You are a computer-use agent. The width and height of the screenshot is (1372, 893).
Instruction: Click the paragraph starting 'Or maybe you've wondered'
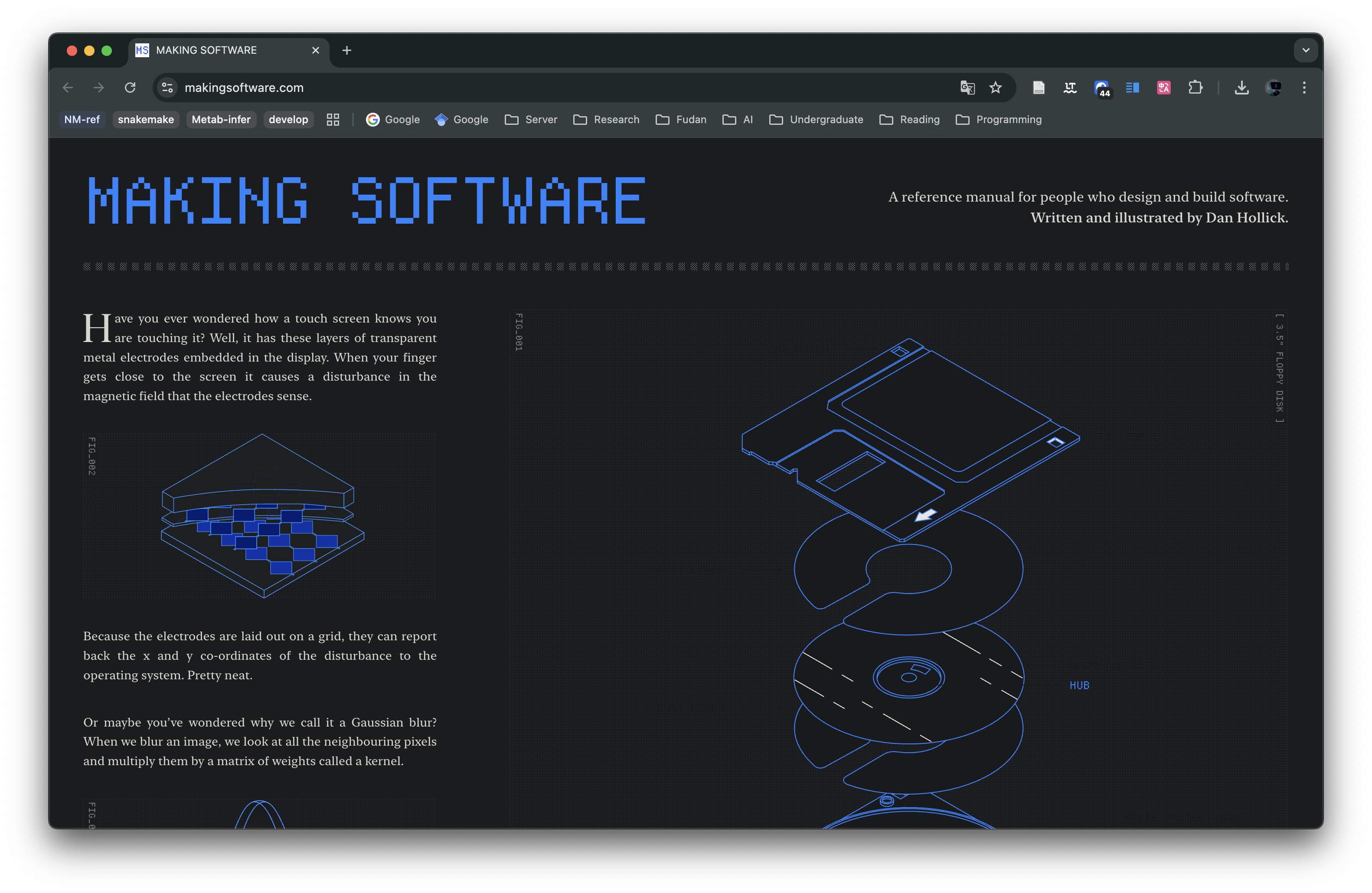pos(259,741)
